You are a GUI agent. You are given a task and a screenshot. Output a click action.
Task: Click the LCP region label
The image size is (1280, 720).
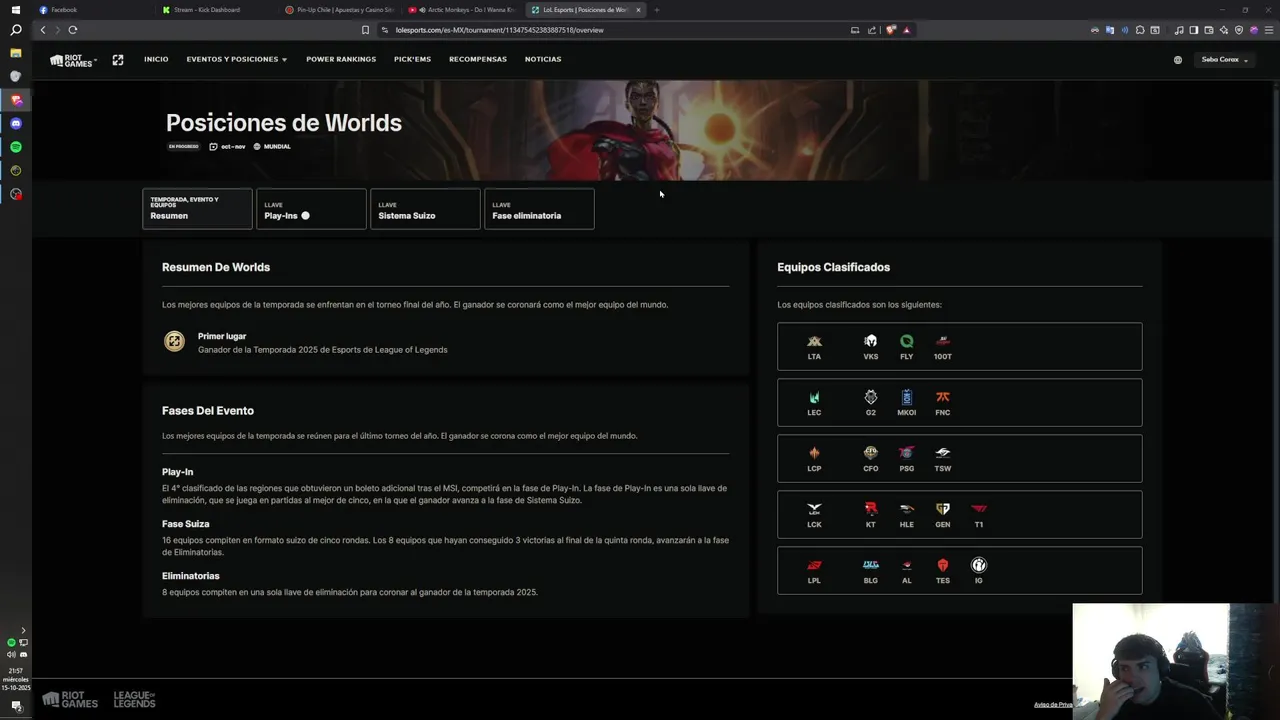click(x=814, y=468)
